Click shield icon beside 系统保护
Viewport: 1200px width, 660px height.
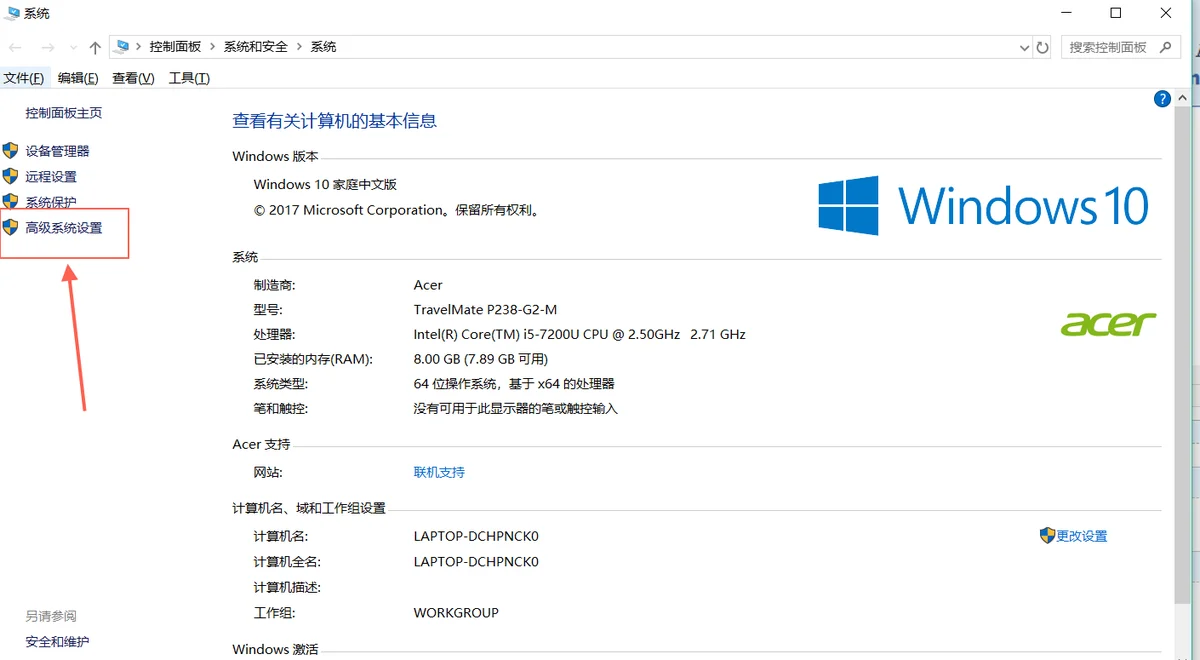[10, 202]
